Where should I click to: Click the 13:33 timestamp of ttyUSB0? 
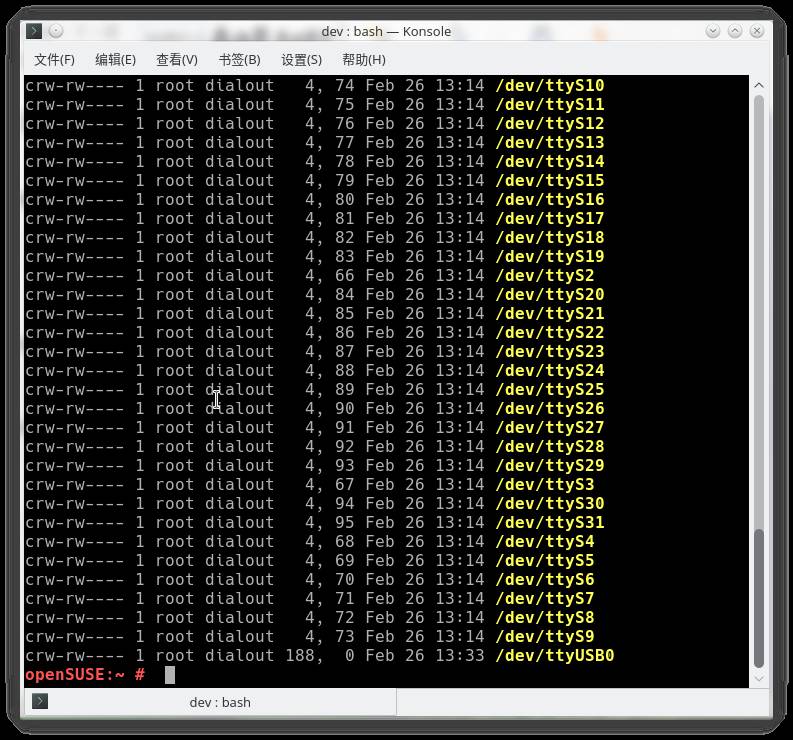[460, 656]
